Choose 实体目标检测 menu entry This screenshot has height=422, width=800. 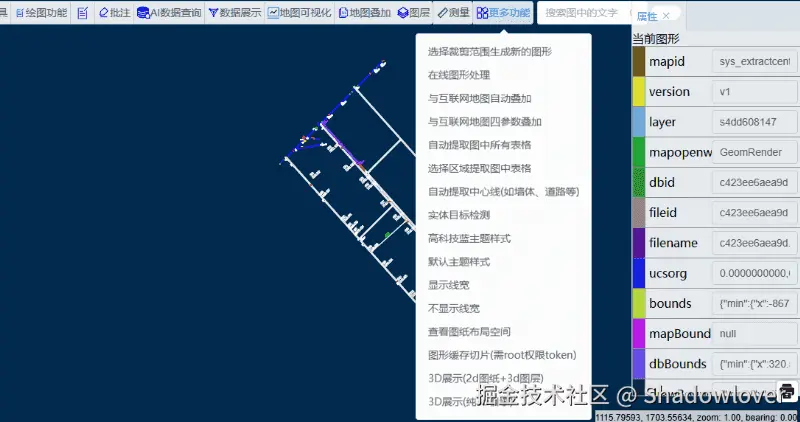pyautogui.click(x=459, y=215)
